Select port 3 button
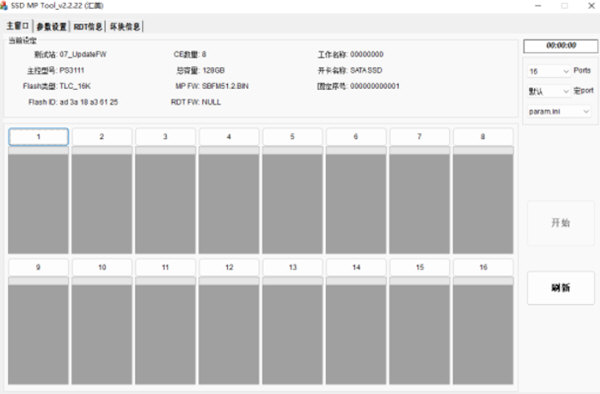The height and width of the screenshot is (394, 600). [165, 137]
